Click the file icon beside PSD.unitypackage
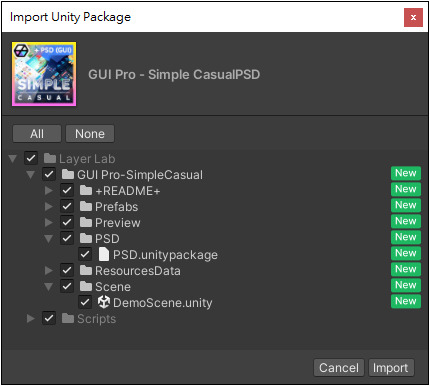The image size is (430, 386). click(104, 254)
